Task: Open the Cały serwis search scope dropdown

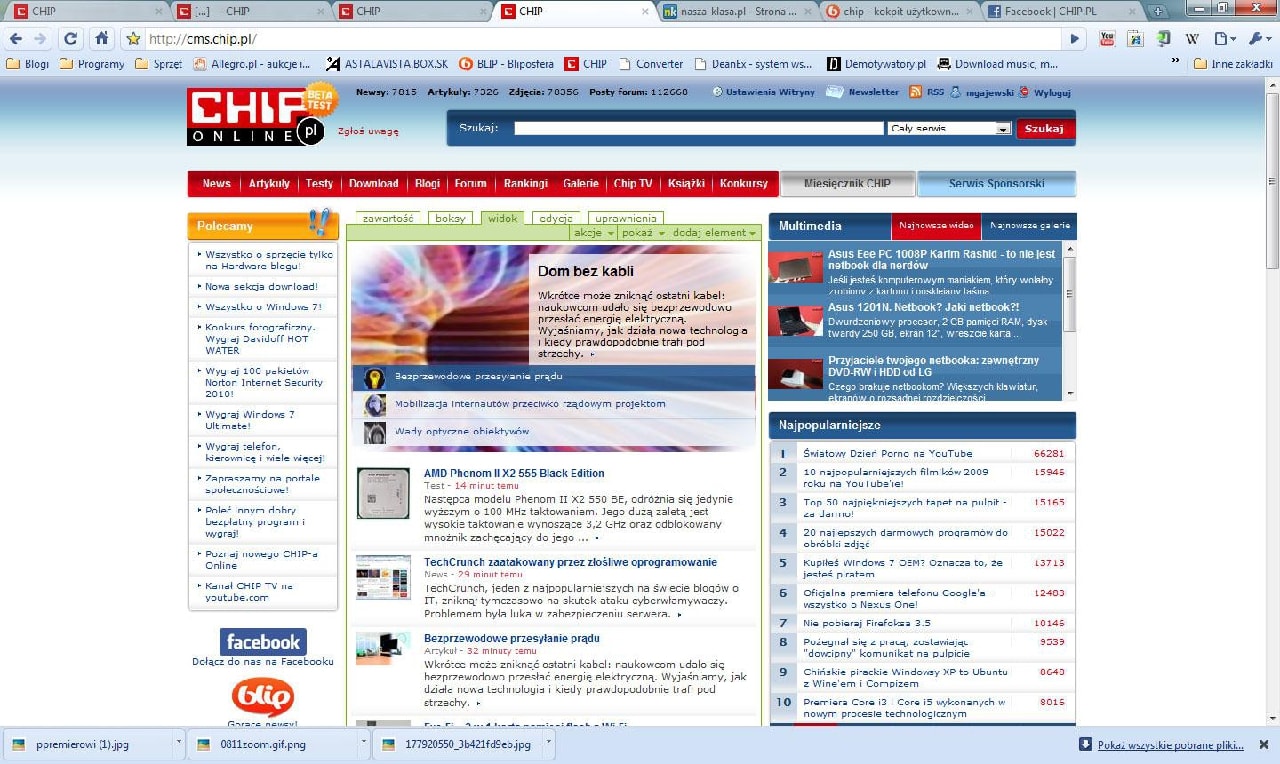Action: click(949, 129)
